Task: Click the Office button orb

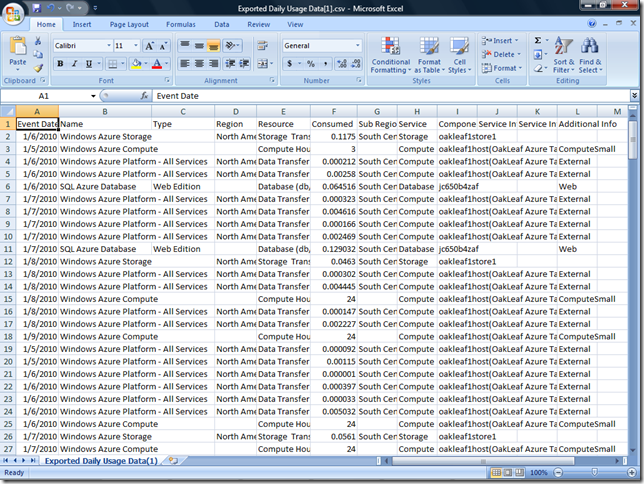Action: [13, 14]
